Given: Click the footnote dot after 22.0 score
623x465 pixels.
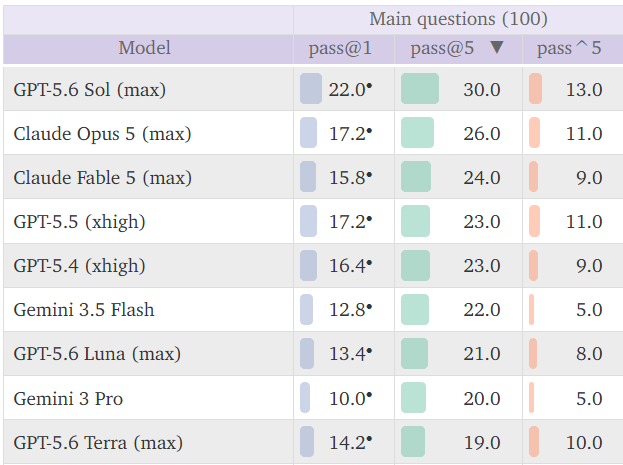Looking at the screenshot, I should pyautogui.click(x=369, y=85).
